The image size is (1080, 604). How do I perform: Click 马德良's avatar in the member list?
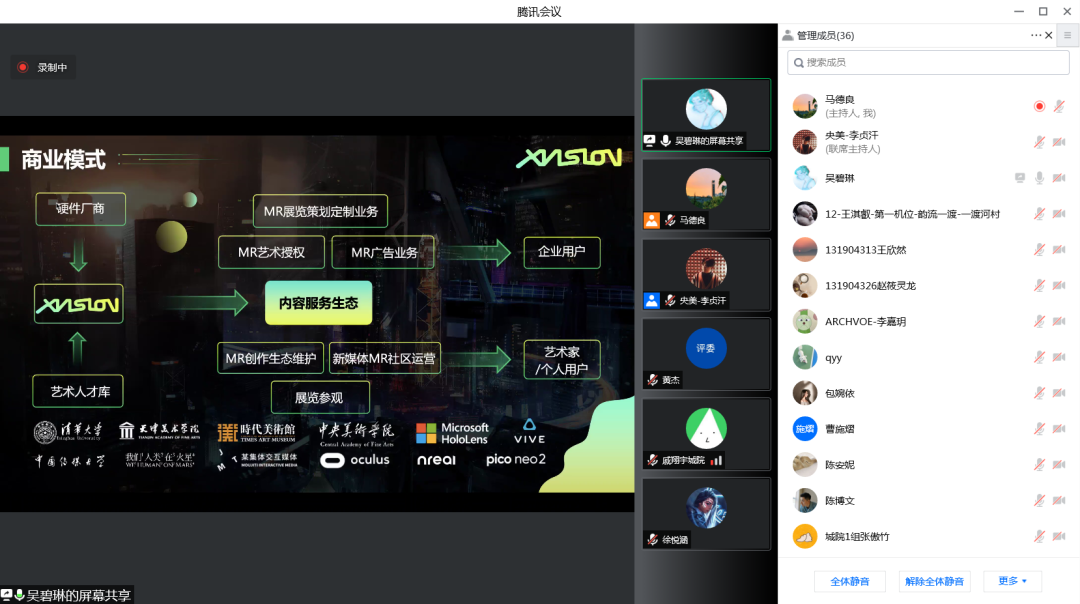804,106
